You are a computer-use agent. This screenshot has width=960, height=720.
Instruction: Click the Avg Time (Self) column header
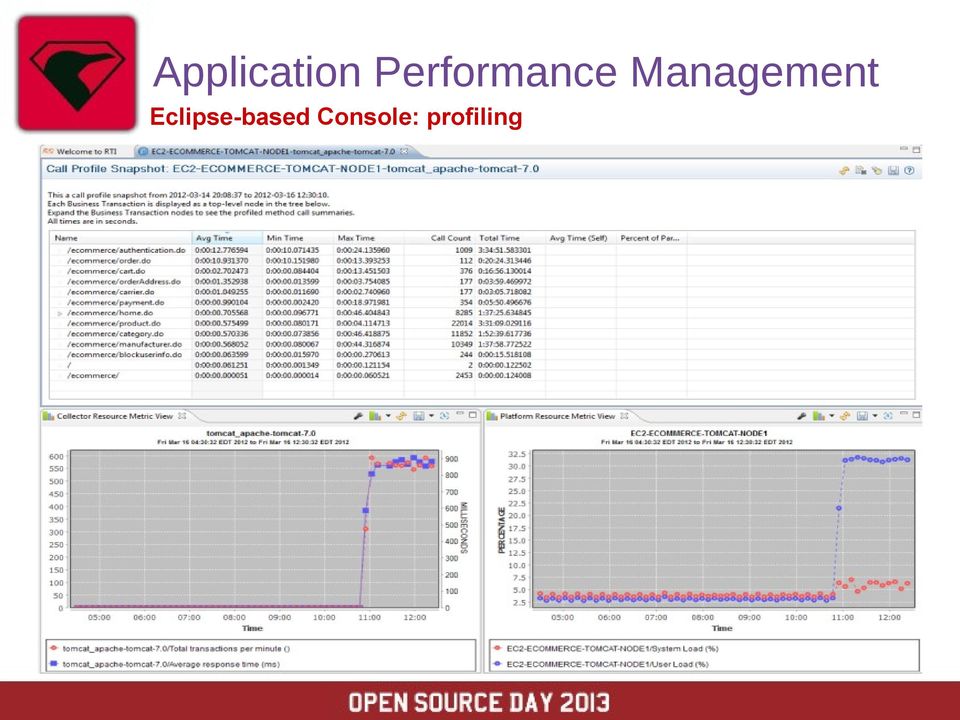point(580,238)
